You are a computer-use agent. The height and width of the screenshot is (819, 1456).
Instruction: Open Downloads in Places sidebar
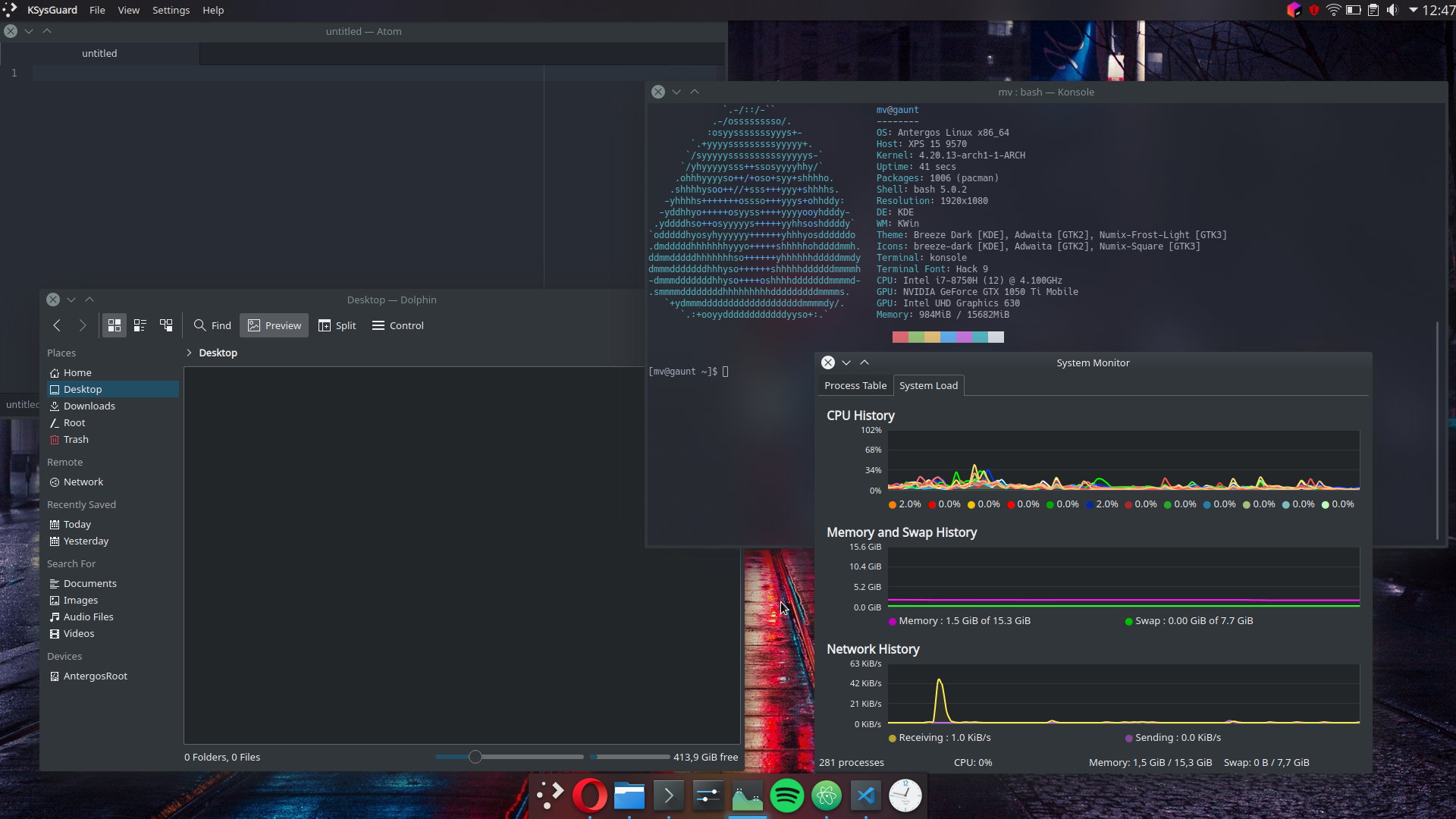click(x=89, y=406)
